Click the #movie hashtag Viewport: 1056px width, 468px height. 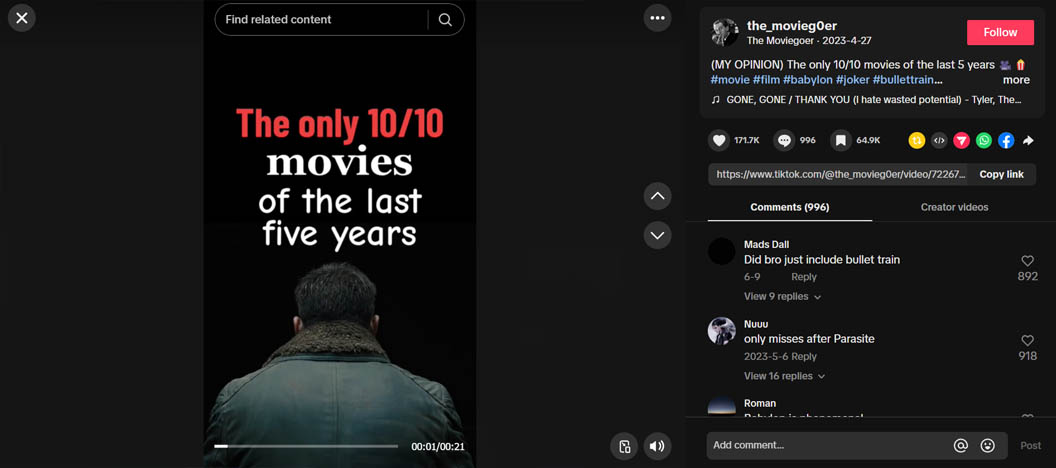[729, 80]
